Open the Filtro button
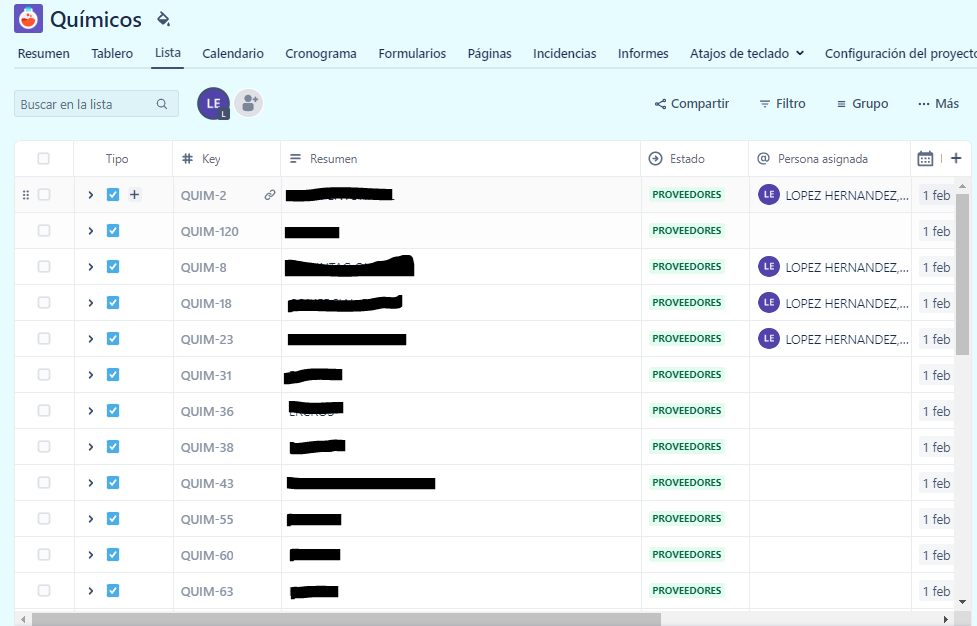This screenshot has width=977, height=626. (783, 104)
